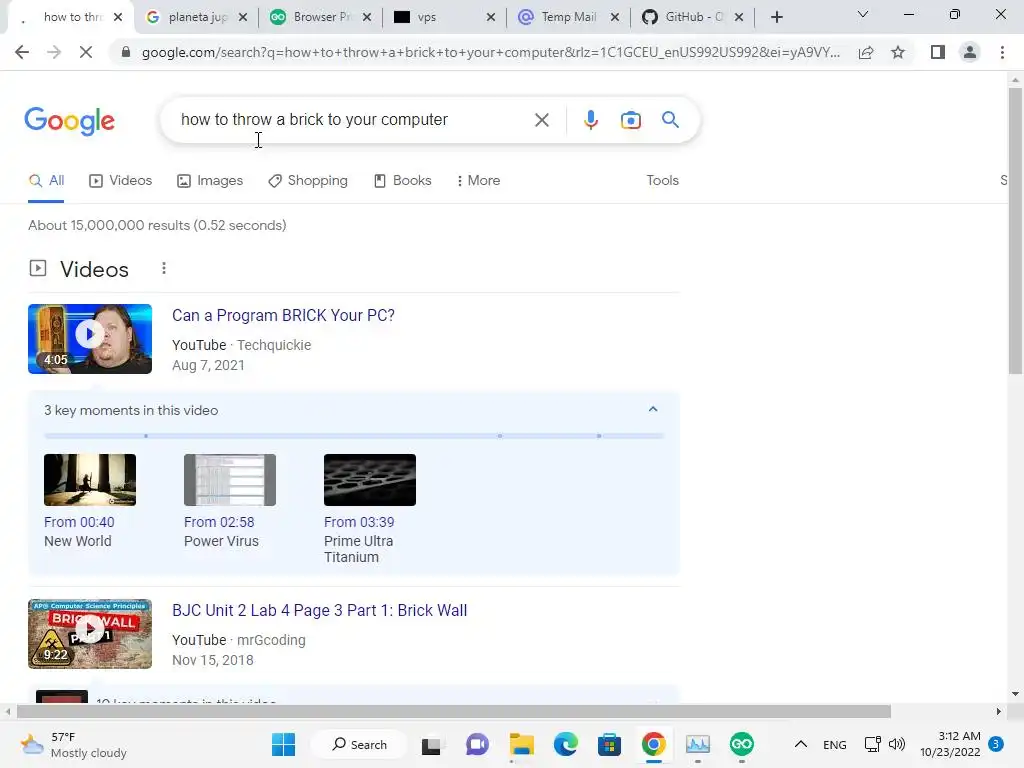Click 'From 02:58' timestamp link
Image resolution: width=1024 pixels, height=768 pixels.
(x=219, y=522)
